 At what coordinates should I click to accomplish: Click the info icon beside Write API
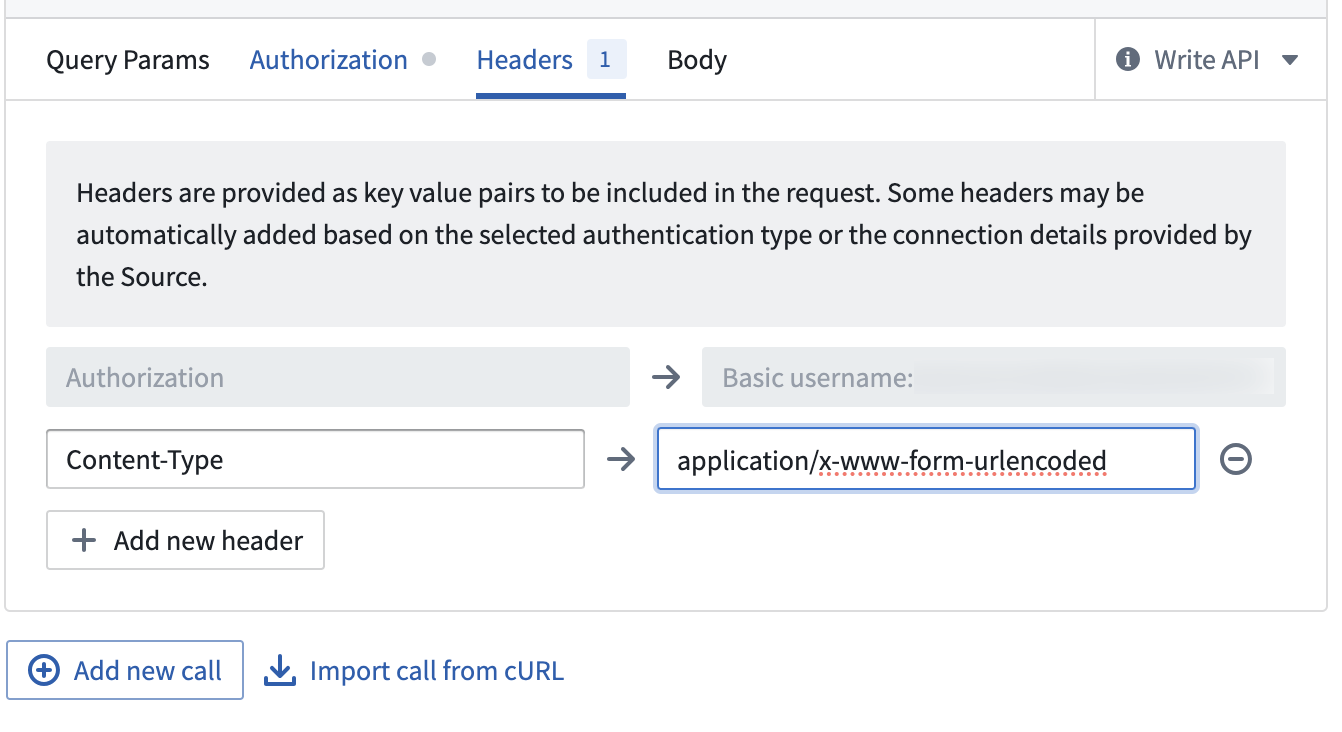tap(1128, 60)
